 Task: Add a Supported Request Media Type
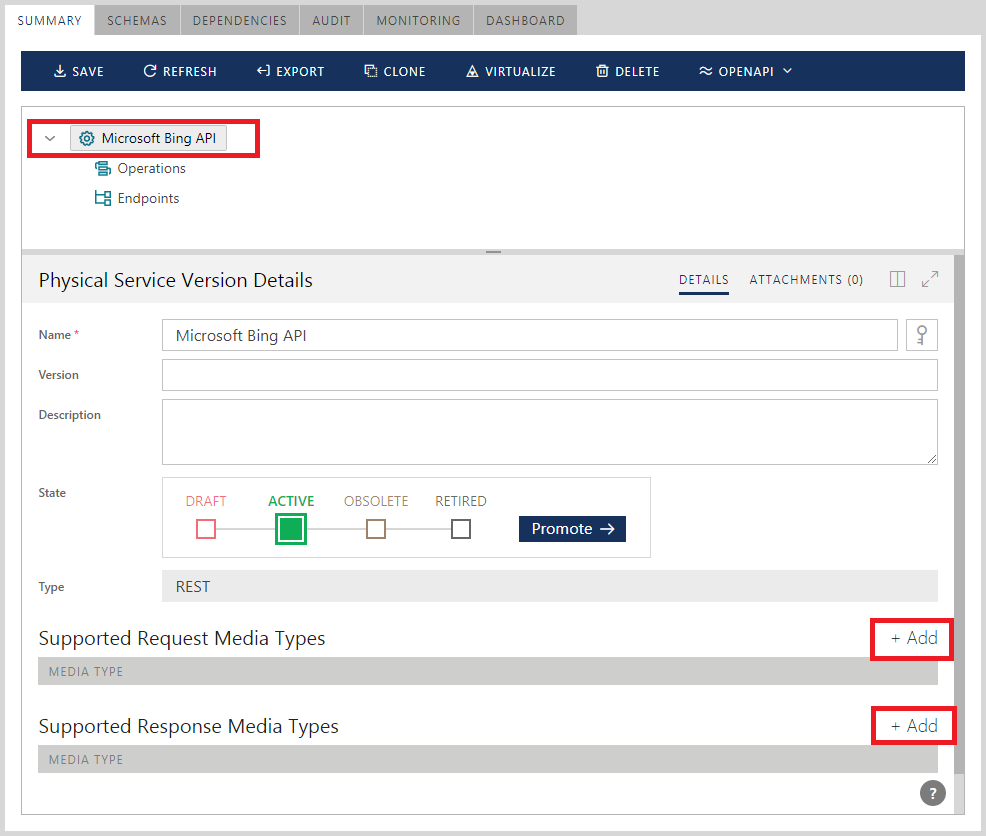pos(914,638)
